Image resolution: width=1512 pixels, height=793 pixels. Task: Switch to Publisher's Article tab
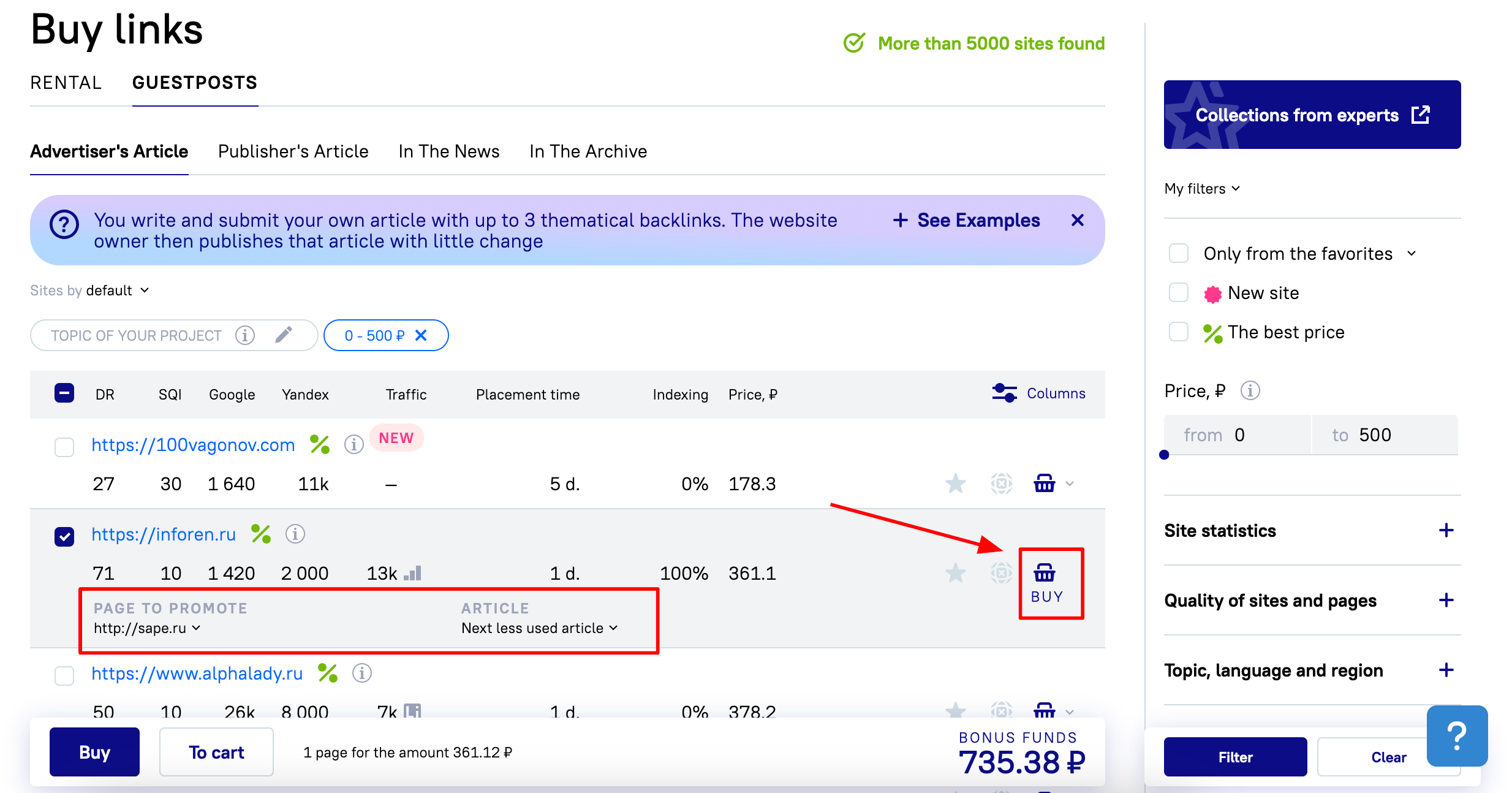(x=293, y=151)
